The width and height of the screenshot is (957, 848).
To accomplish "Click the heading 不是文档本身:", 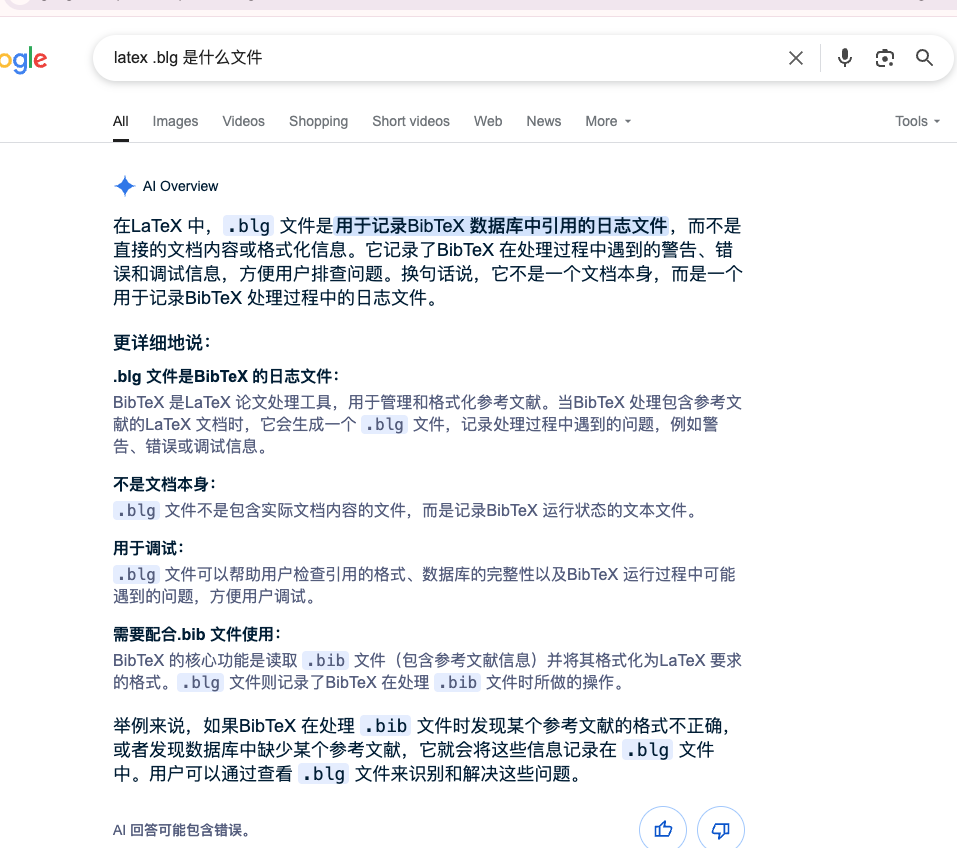I will click(x=164, y=484).
